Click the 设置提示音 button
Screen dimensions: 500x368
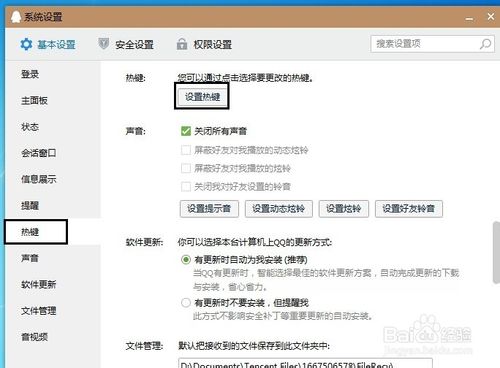(x=209, y=209)
